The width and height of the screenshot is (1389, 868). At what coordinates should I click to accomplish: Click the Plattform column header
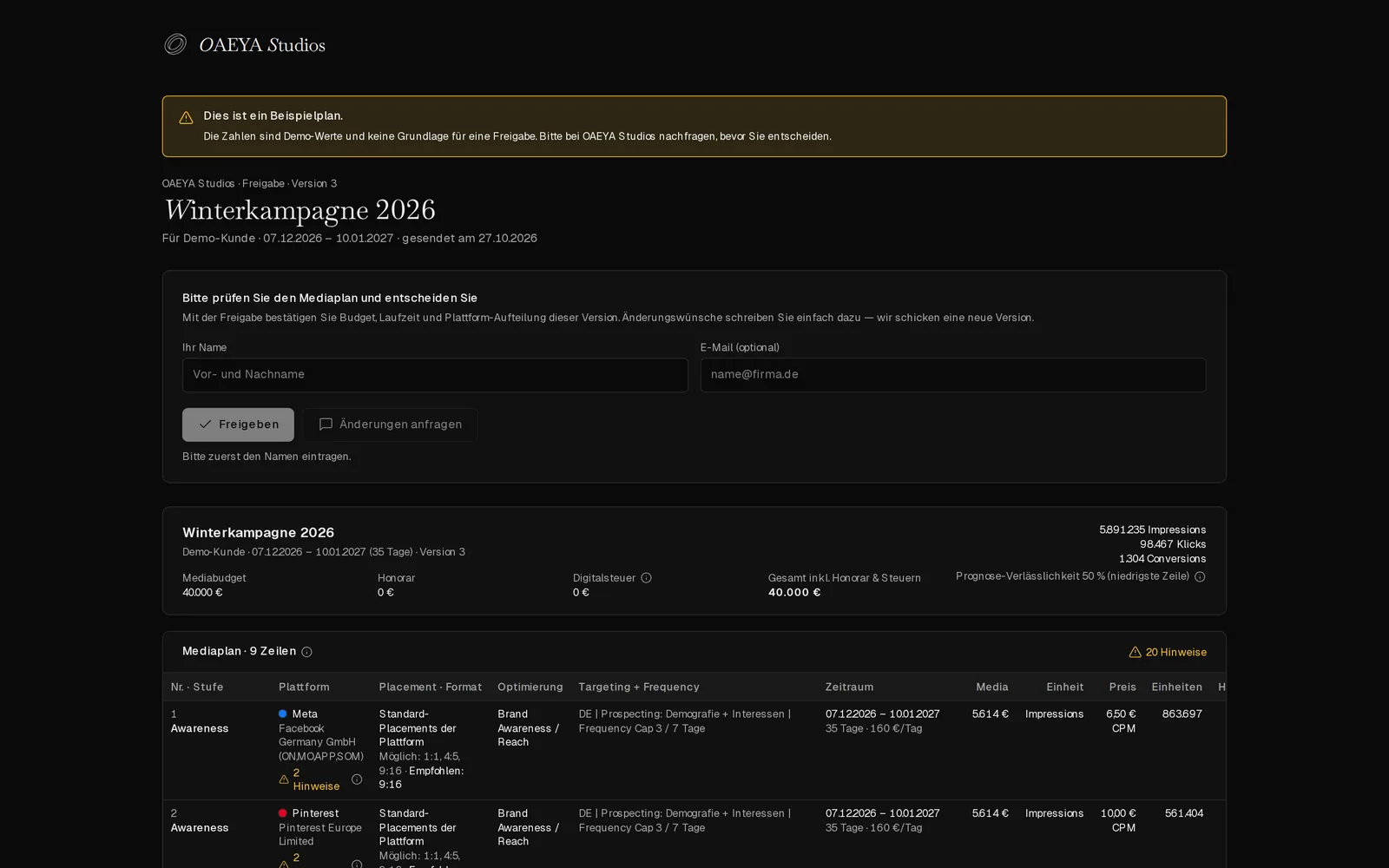(304, 687)
